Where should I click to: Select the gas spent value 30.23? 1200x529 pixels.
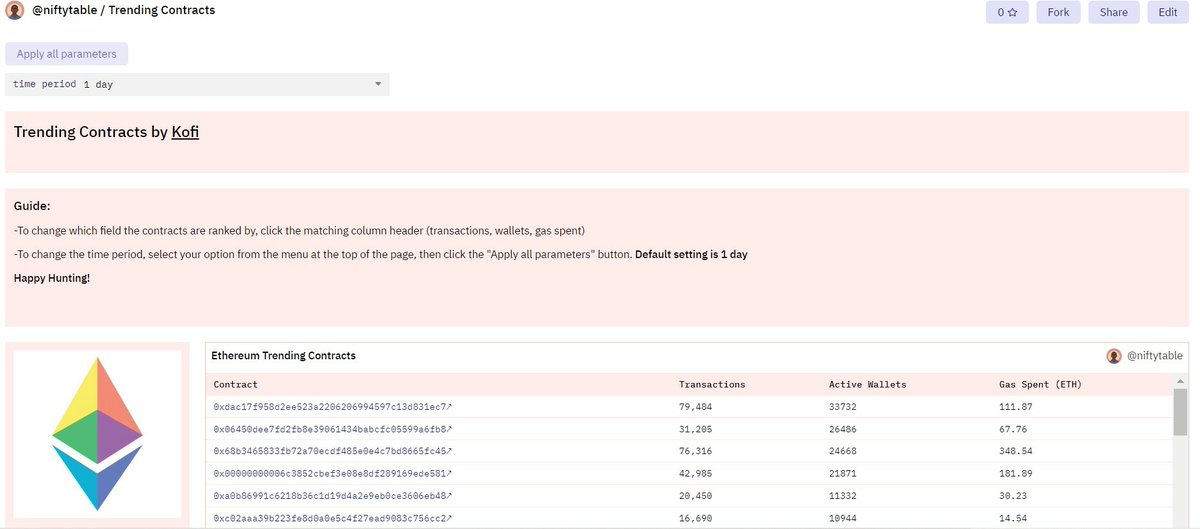click(1012, 495)
